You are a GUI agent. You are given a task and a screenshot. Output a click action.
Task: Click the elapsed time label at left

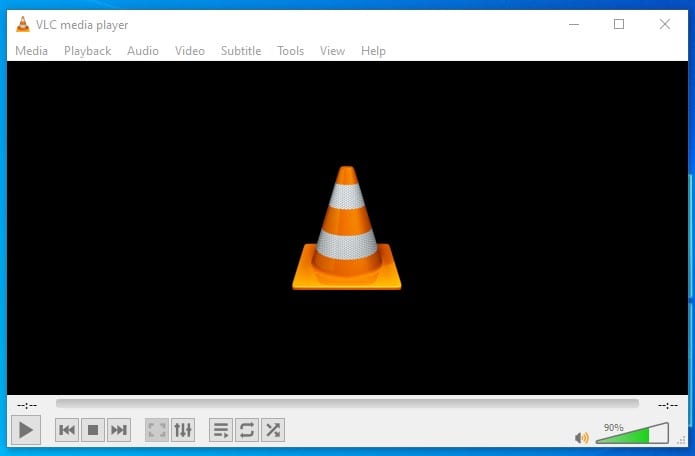[27, 405]
